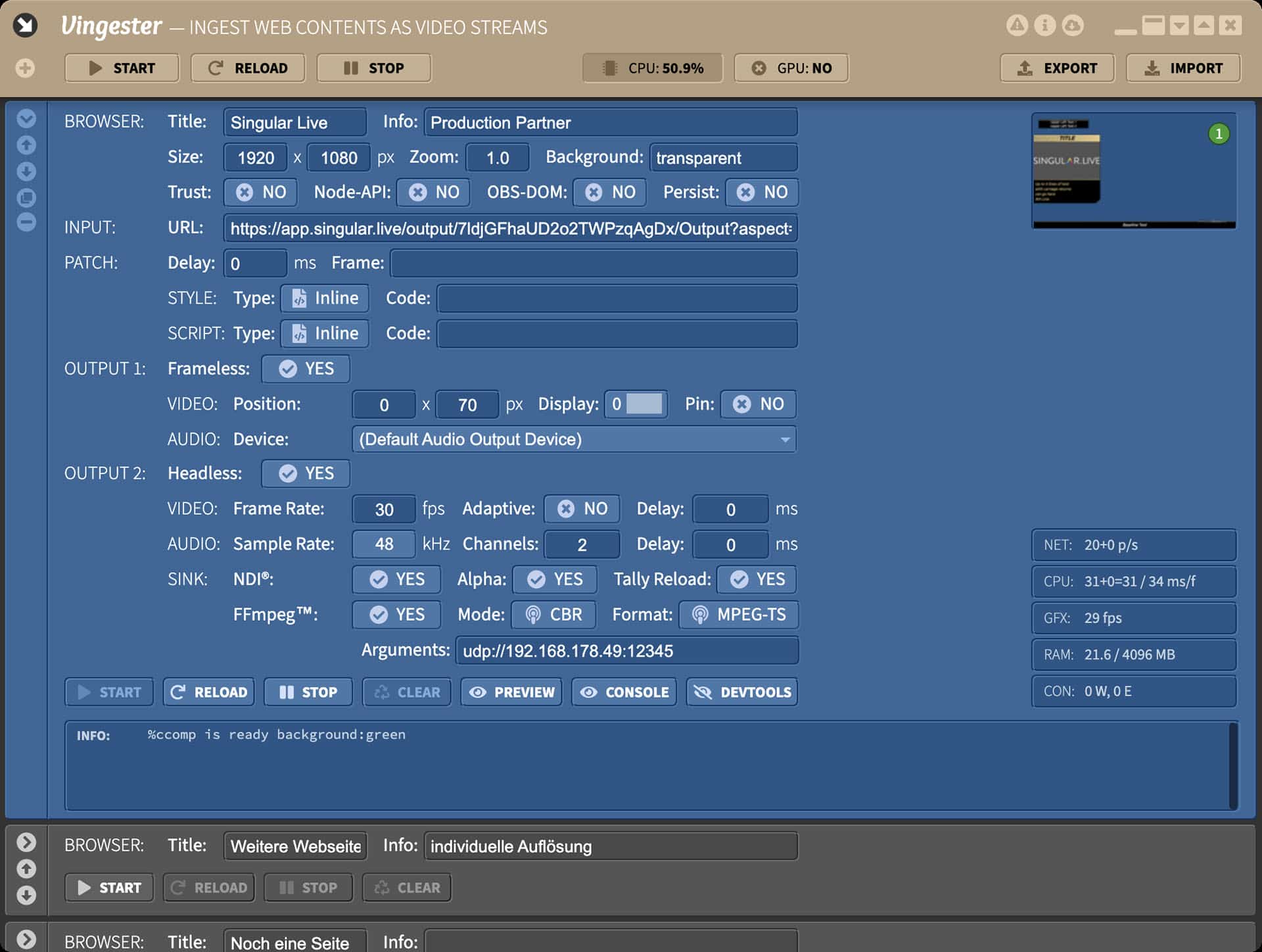The image size is (1262, 952).
Task: Click the Display color swatch
Action: point(644,404)
